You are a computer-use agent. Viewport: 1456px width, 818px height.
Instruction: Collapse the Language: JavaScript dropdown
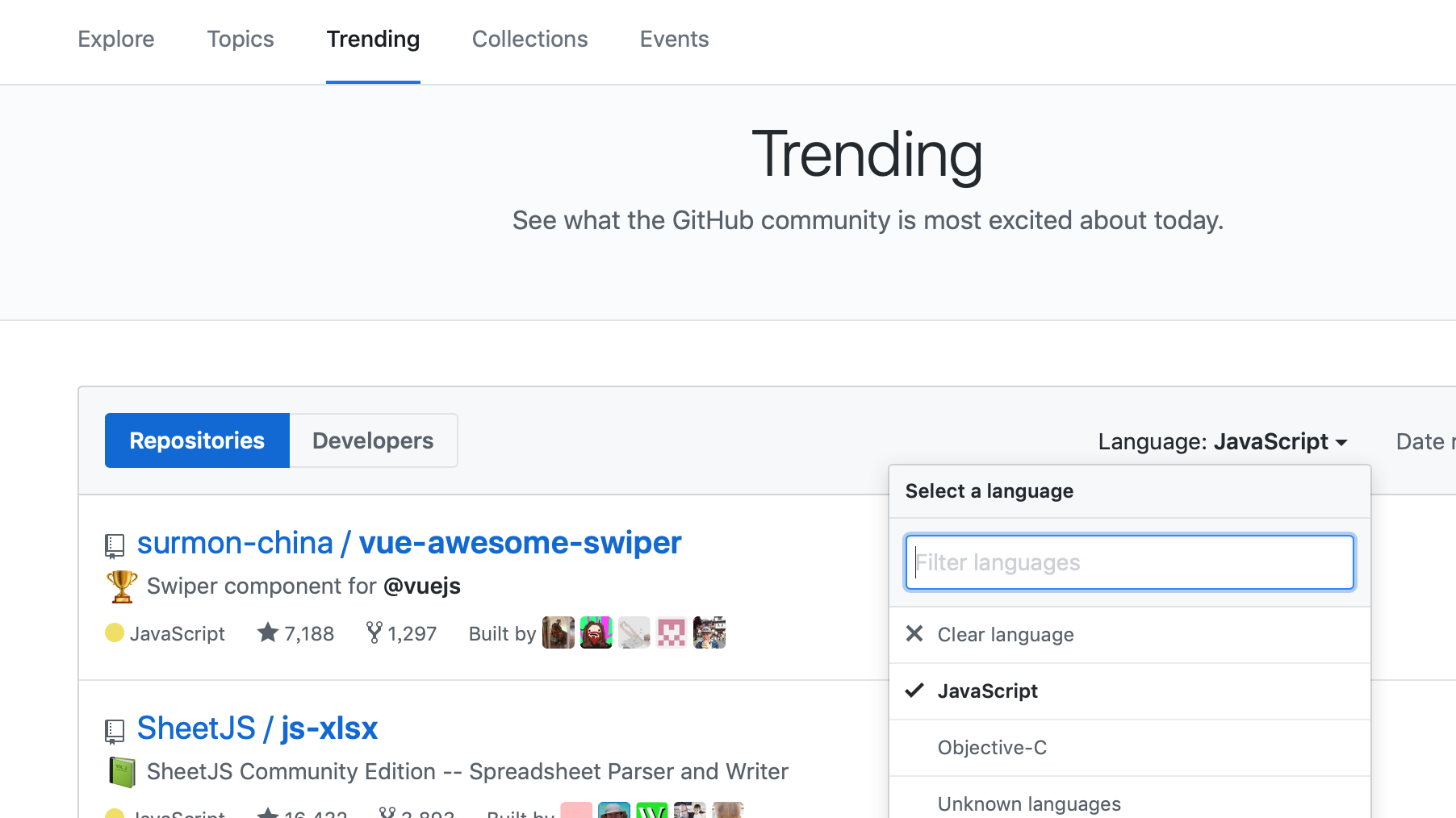coord(1223,442)
